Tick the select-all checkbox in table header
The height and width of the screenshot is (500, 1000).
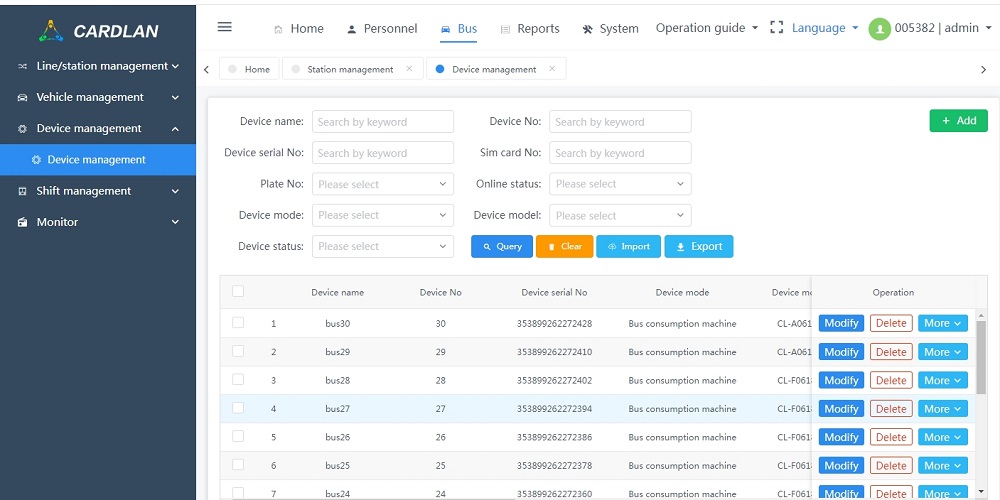click(238, 292)
